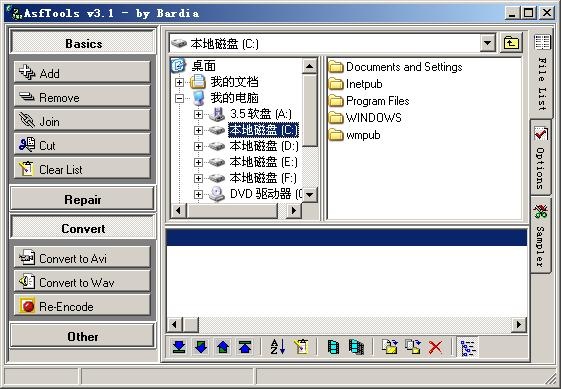Screen dimensions: 561x389
Task: Switch to the Sampler side tab
Action: click(x=540, y=236)
